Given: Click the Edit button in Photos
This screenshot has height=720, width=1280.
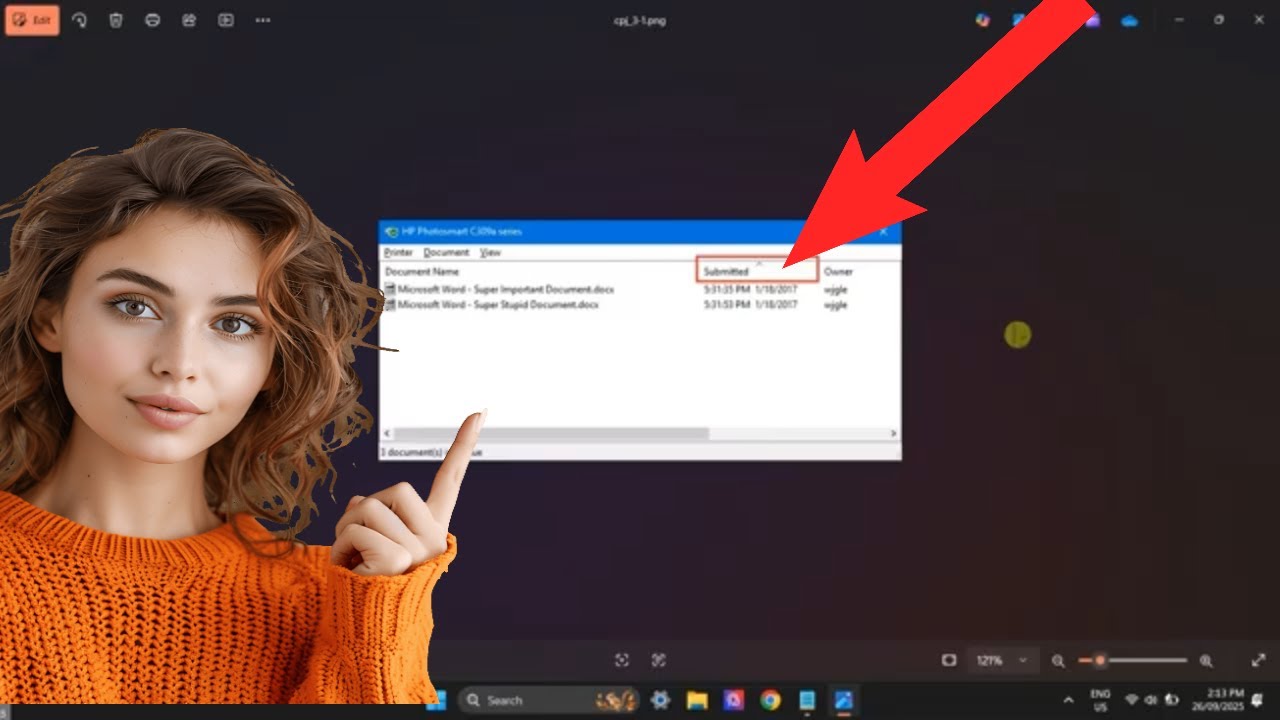Looking at the screenshot, I should pyautogui.click(x=32, y=20).
